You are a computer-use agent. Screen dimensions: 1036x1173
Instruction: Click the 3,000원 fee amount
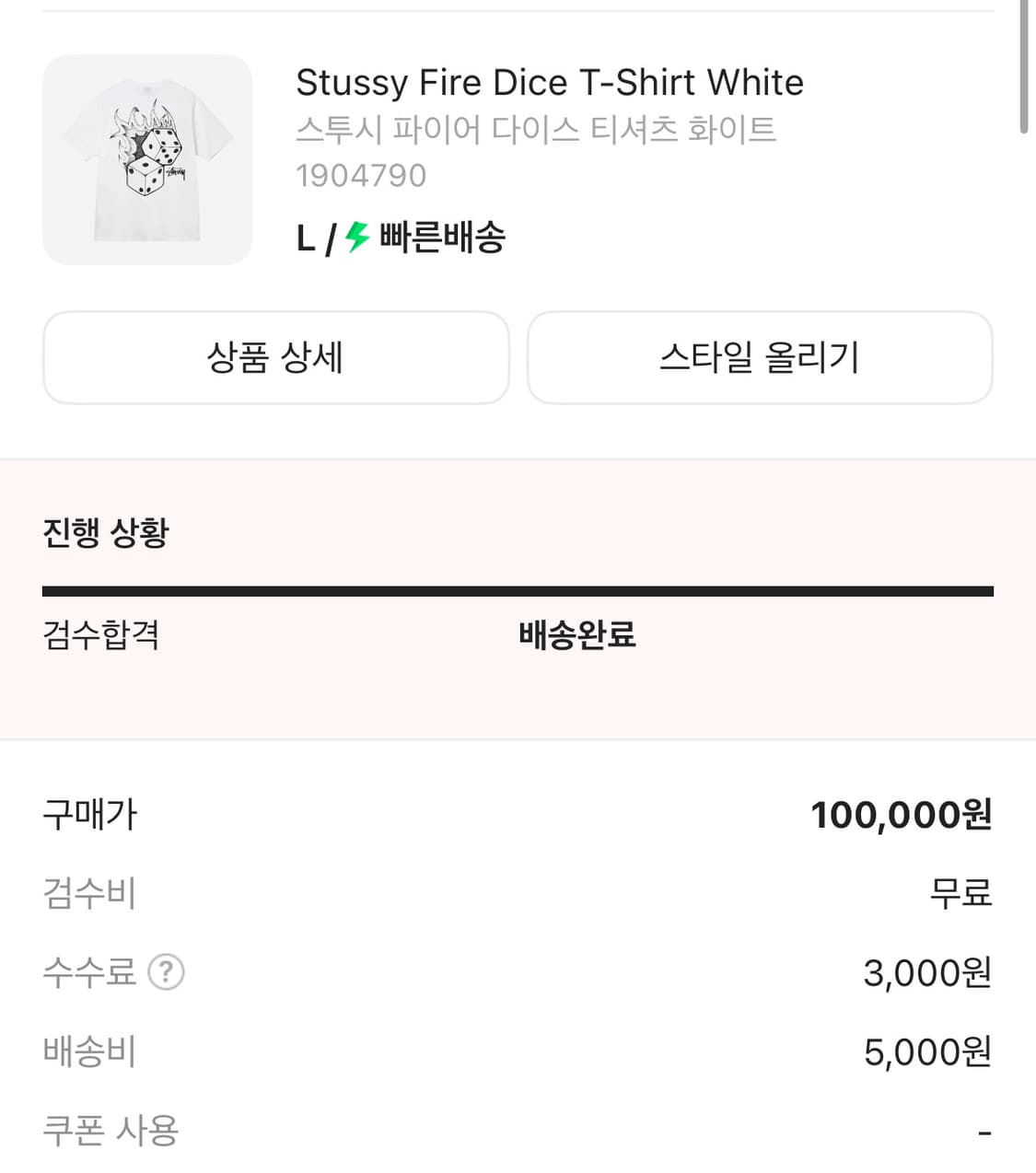[x=926, y=972]
